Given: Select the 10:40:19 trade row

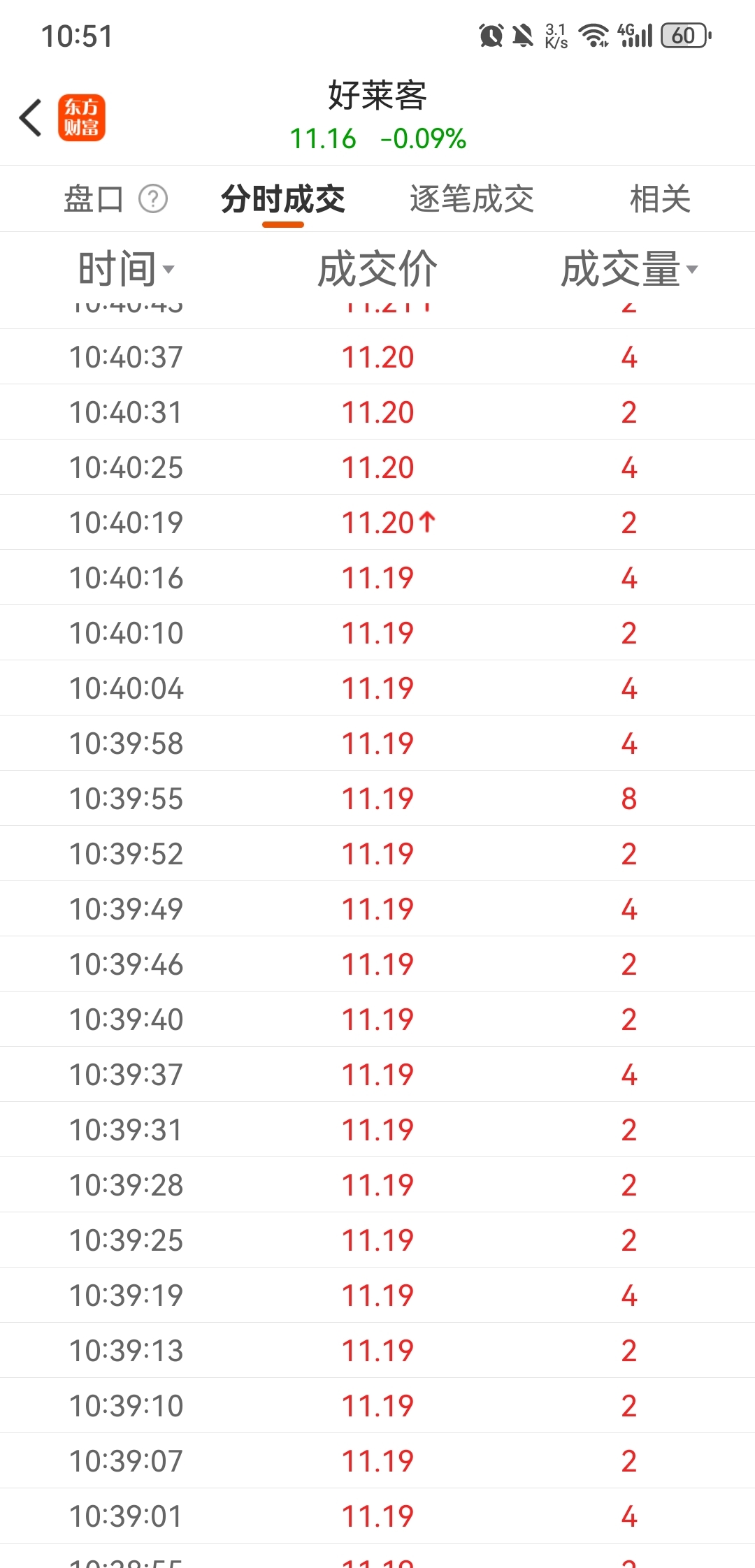Looking at the screenshot, I should 377,523.
